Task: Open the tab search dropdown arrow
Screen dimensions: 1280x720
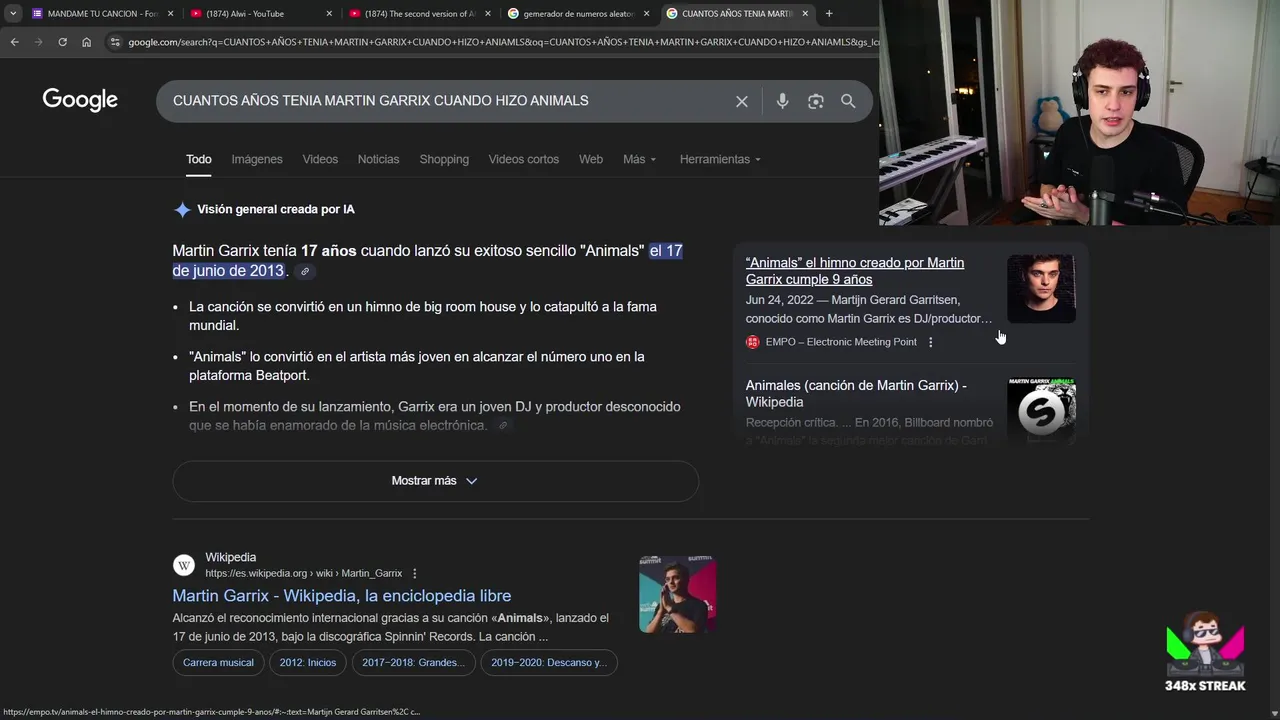Action: (13, 13)
